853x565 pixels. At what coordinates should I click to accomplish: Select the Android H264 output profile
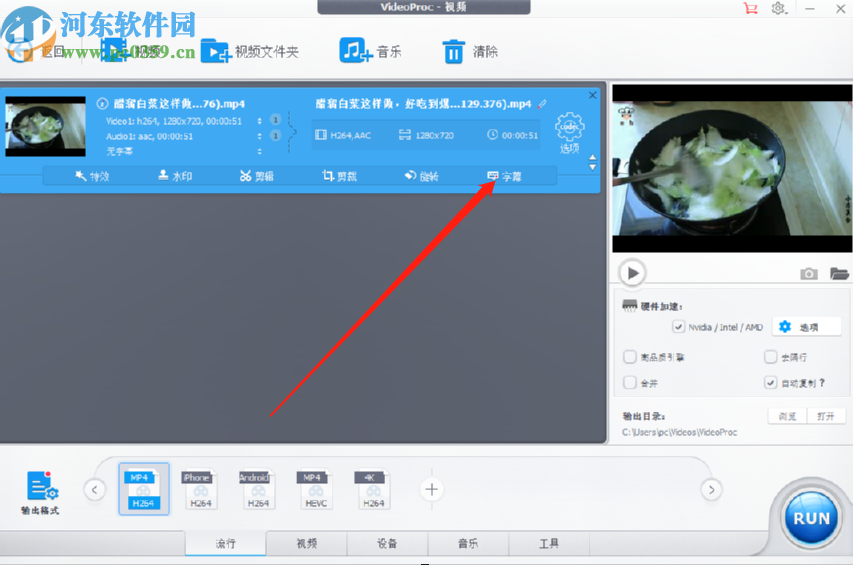[256, 489]
